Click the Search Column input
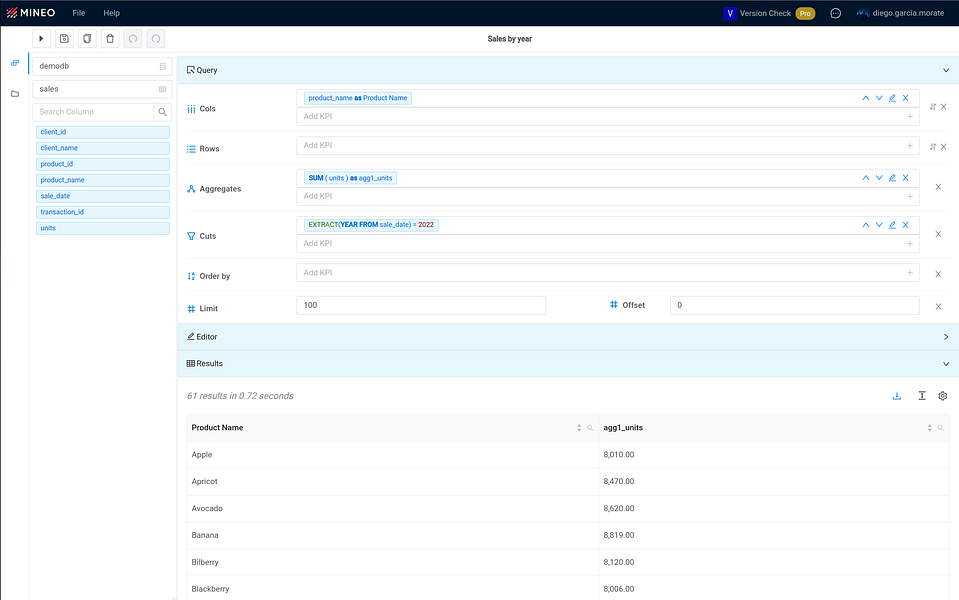 tap(93, 112)
